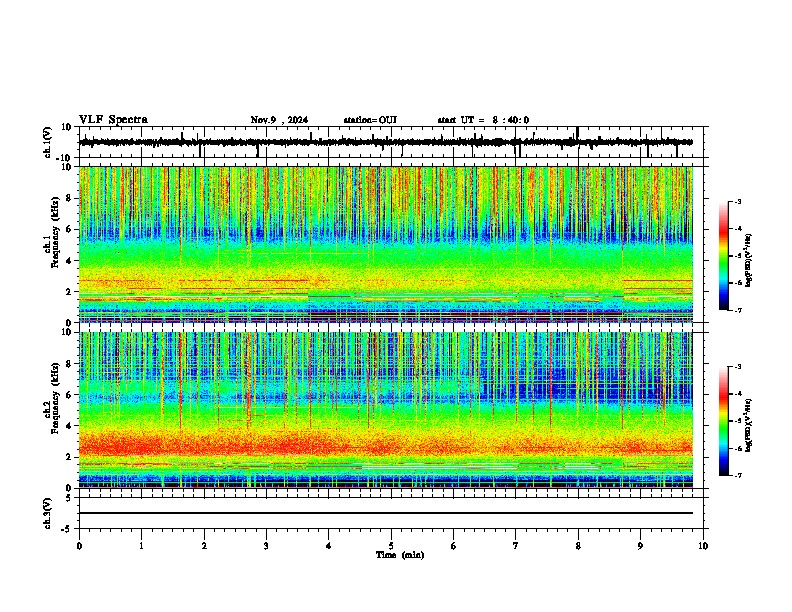
Task: Click the ch.2 log(PSD)(V²/Hz) colorbar caption
Action: tap(749, 426)
